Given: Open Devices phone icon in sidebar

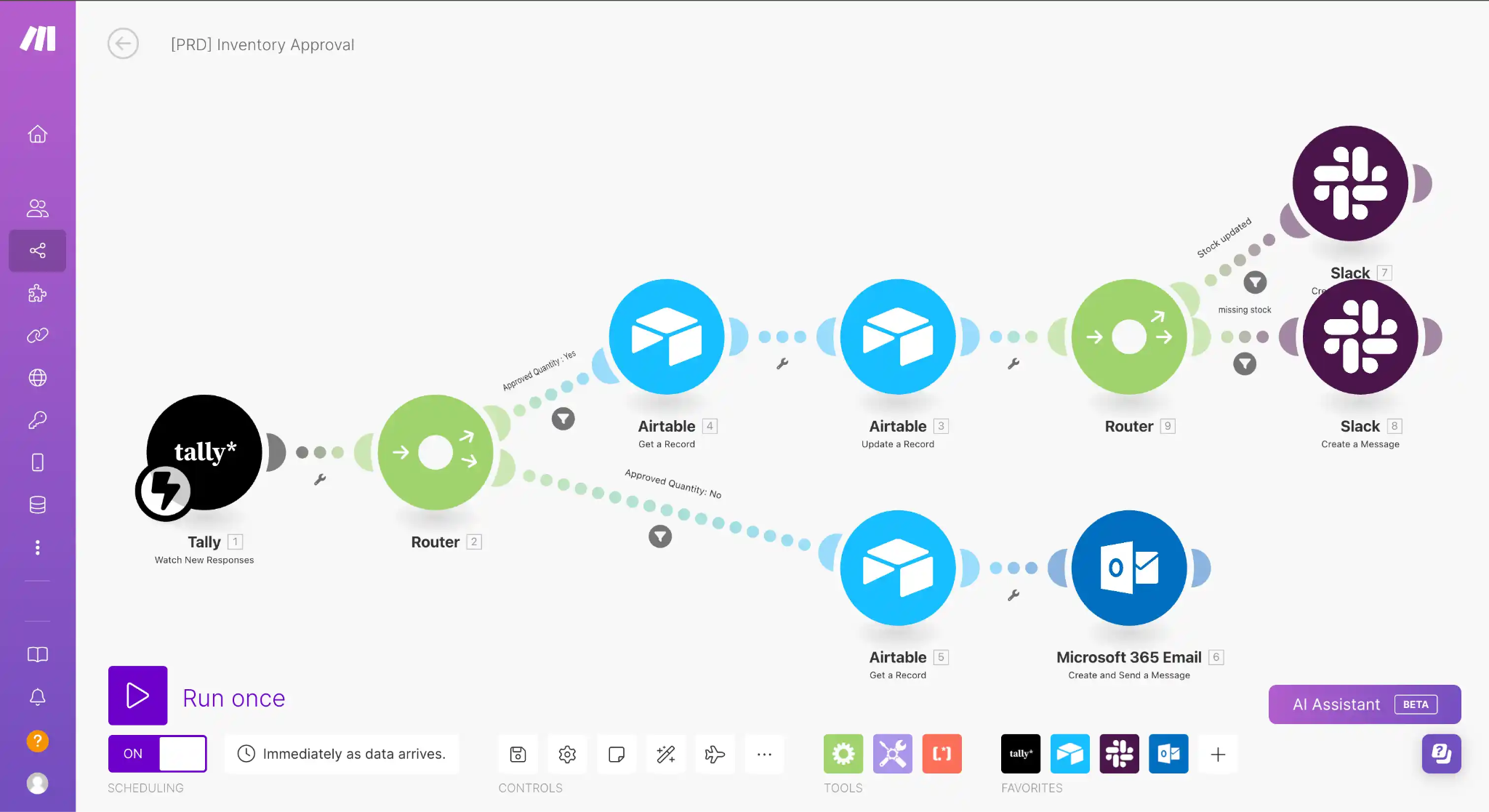Looking at the screenshot, I should click(38, 462).
